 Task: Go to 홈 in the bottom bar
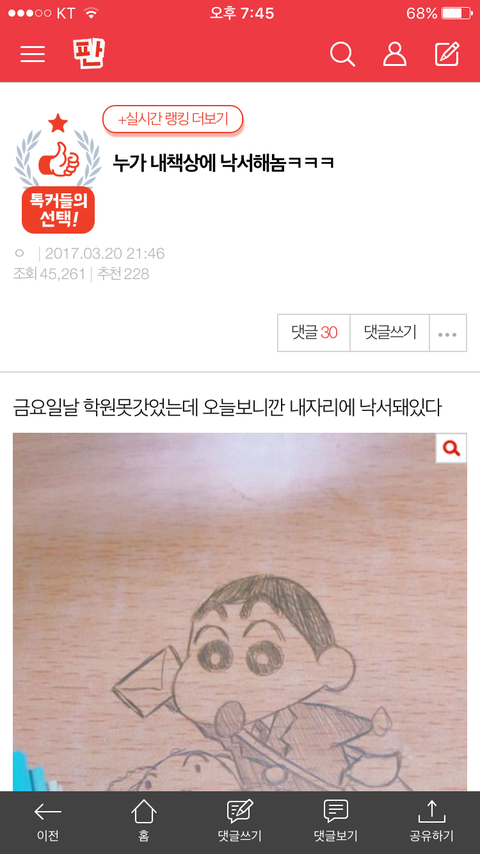tap(144, 821)
